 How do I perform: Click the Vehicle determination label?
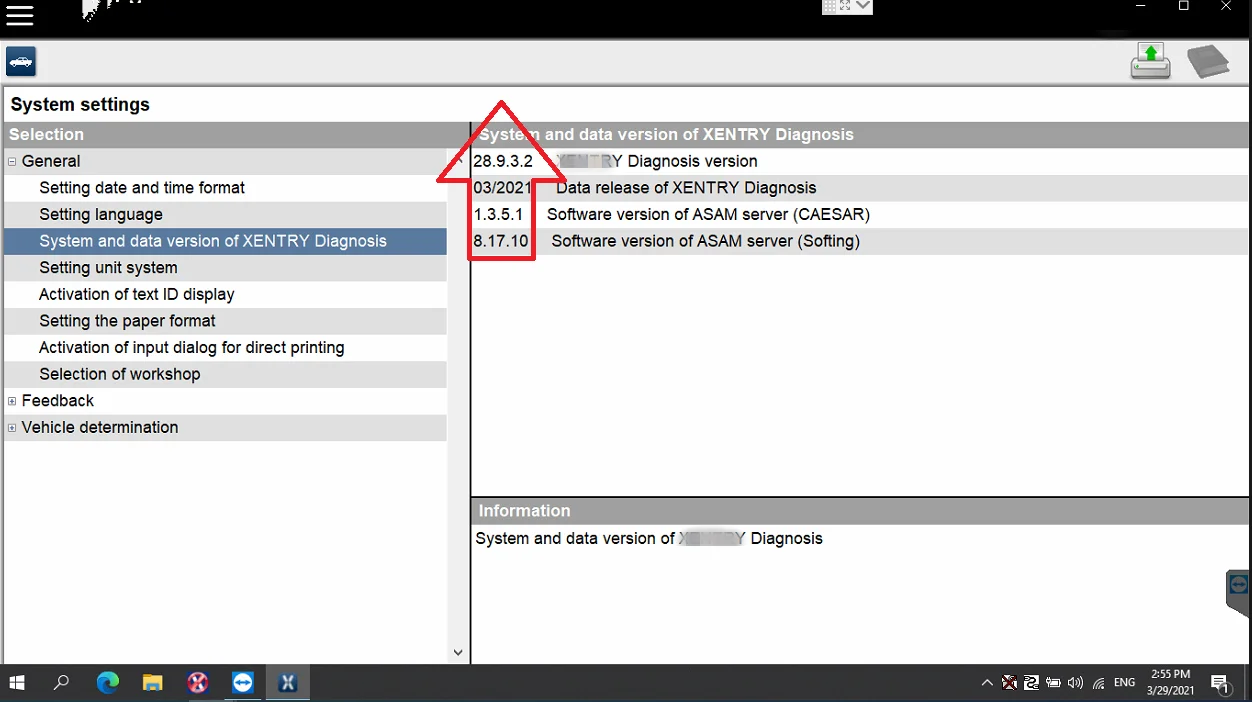[100, 427]
